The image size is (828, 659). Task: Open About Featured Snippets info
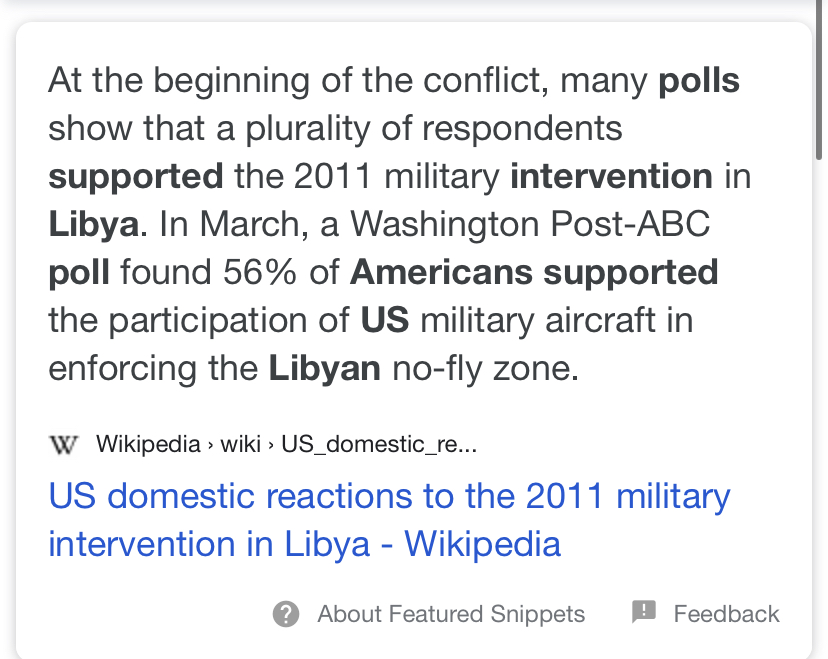pyautogui.click(x=451, y=614)
